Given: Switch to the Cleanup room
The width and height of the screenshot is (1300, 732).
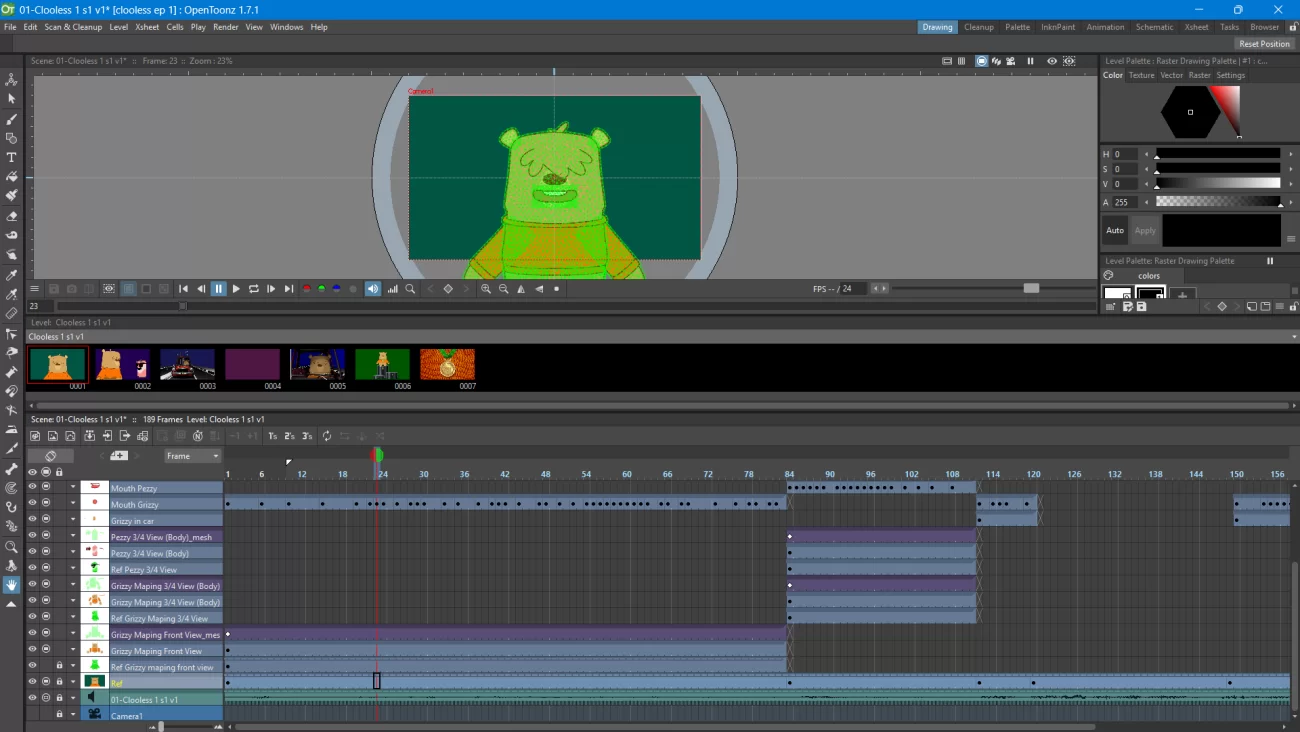Looking at the screenshot, I should click(979, 27).
